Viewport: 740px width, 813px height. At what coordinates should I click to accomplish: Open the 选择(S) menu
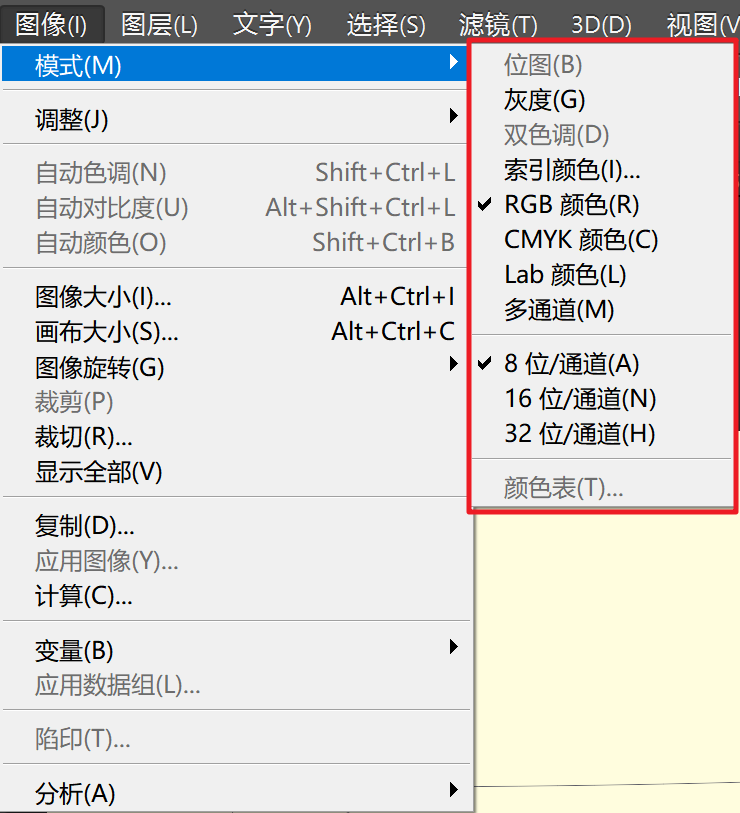385,24
